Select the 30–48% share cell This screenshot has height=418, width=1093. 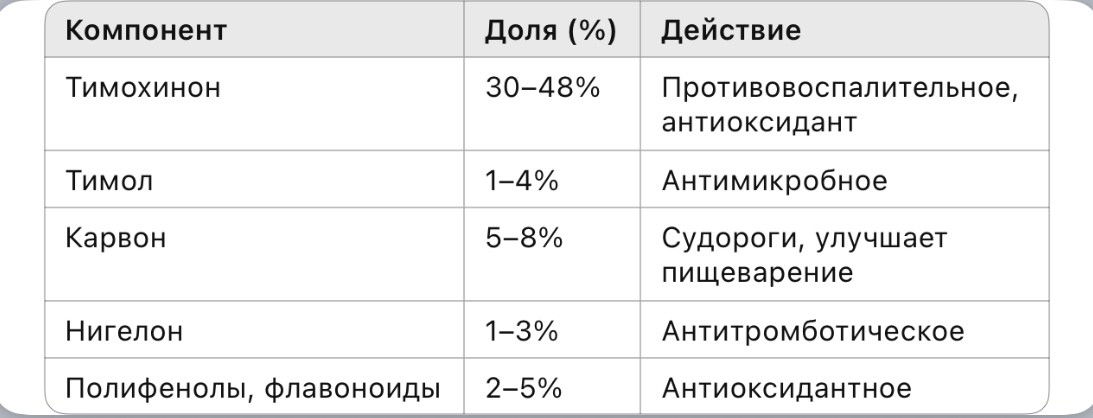click(x=552, y=104)
